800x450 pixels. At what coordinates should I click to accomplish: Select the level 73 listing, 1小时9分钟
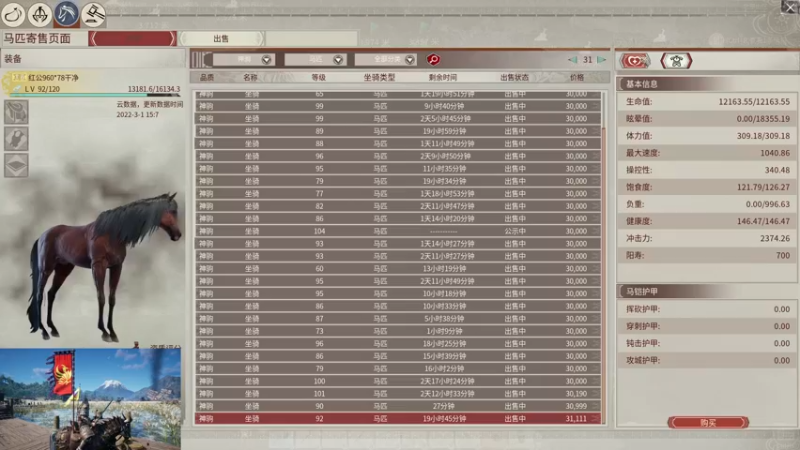click(x=397, y=331)
